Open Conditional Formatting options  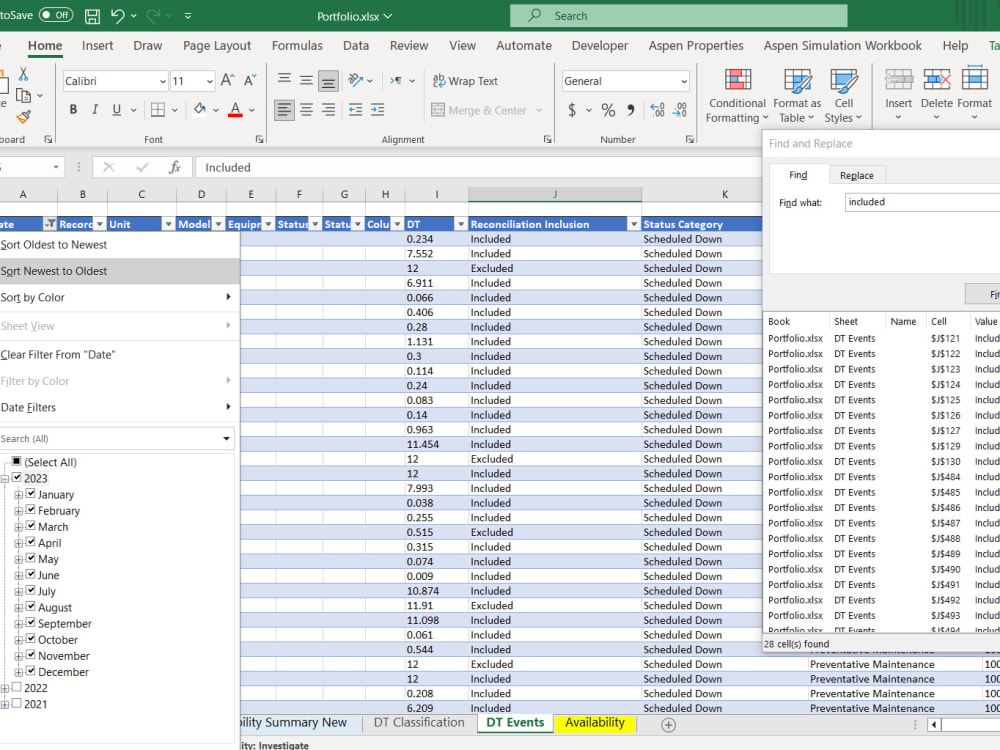(737, 95)
